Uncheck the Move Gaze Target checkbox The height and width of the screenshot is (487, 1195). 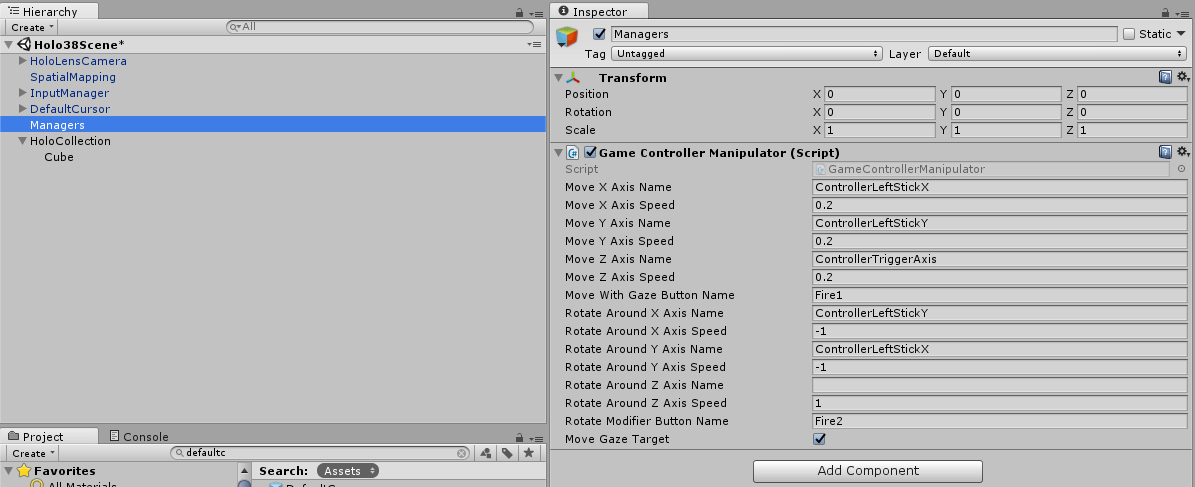pos(820,439)
